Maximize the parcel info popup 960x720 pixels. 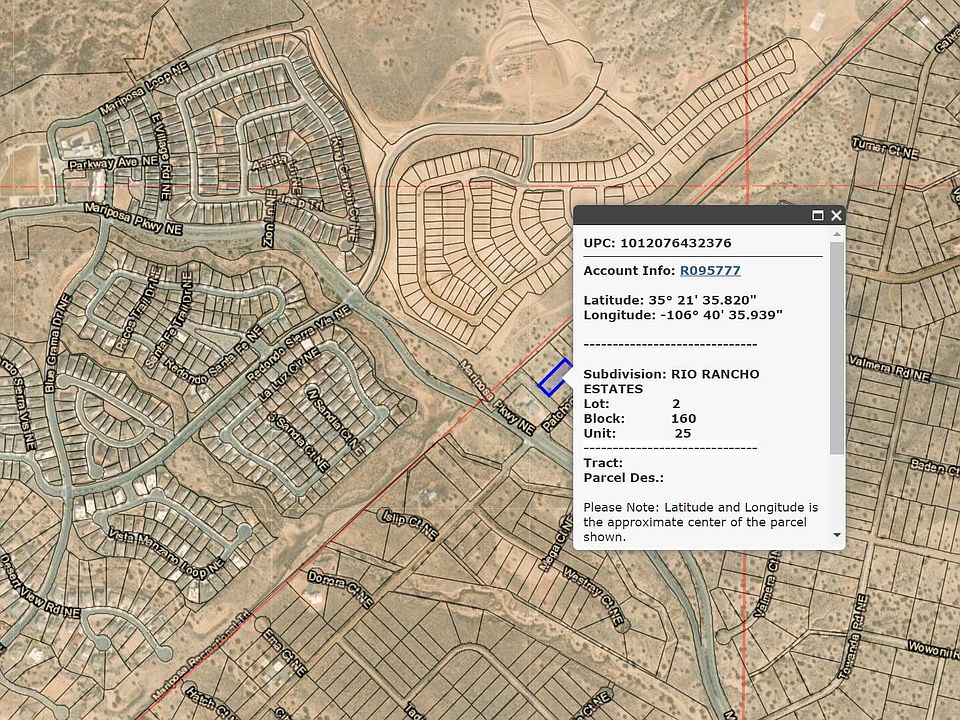tap(817, 216)
